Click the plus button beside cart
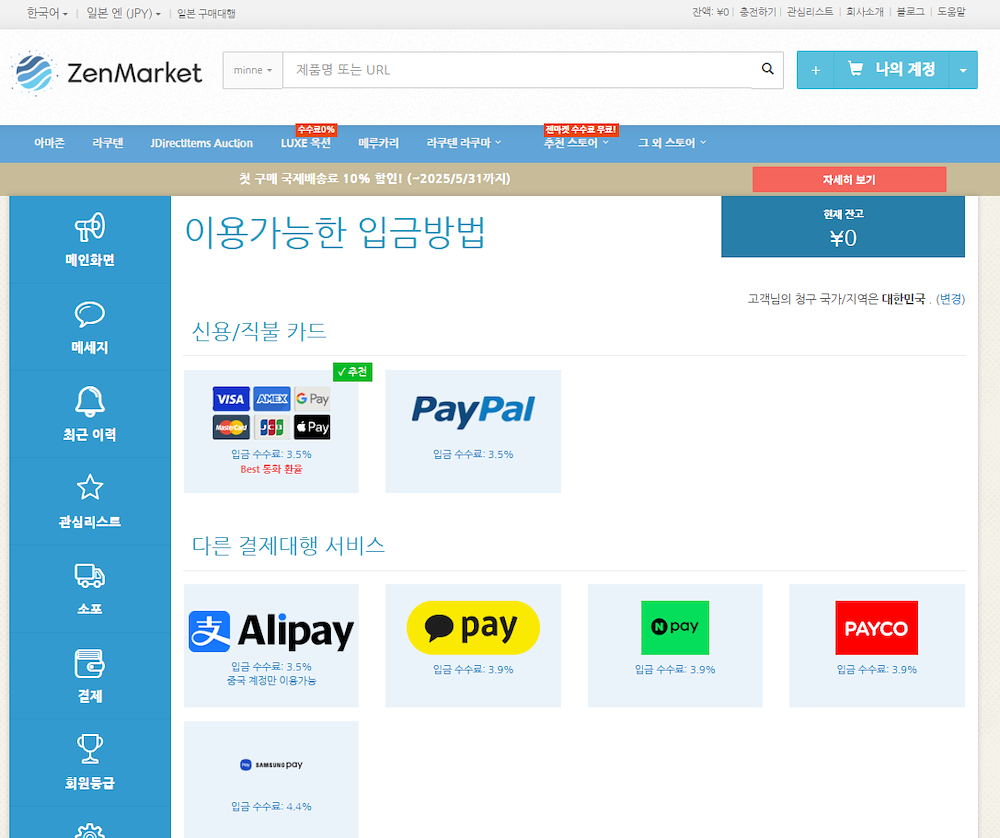The width and height of the screenshot is (1000, 838). 815,70
